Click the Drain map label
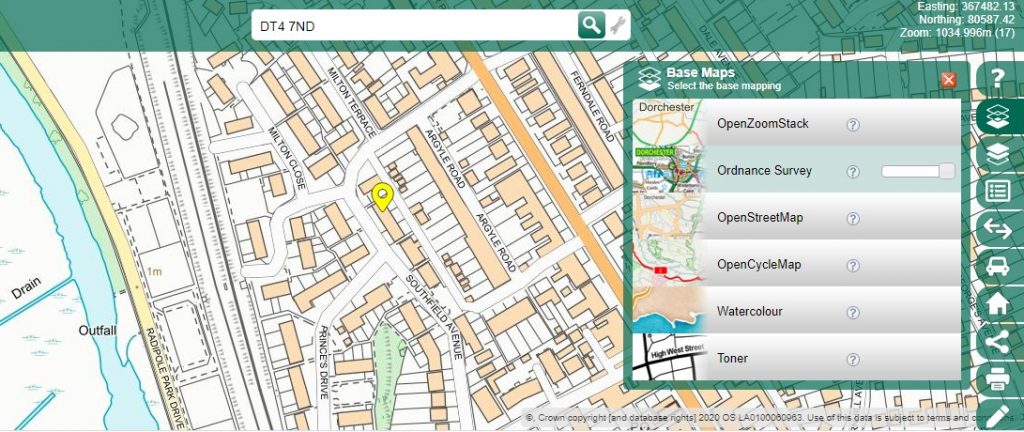The height and width of the screenshot is (432, 1024). tap(25, 289)
